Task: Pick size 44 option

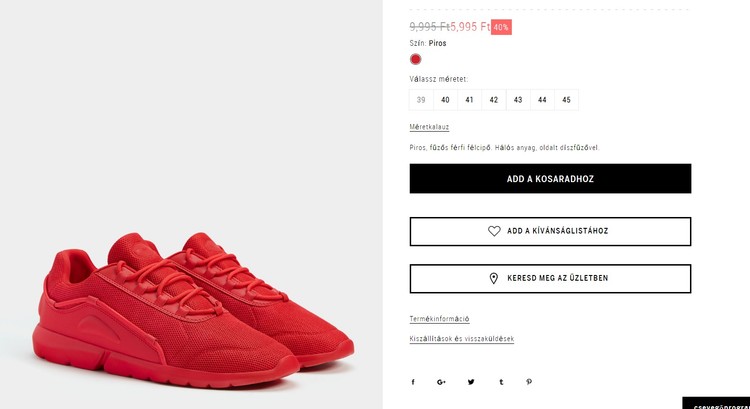Action: click(542, 100)
